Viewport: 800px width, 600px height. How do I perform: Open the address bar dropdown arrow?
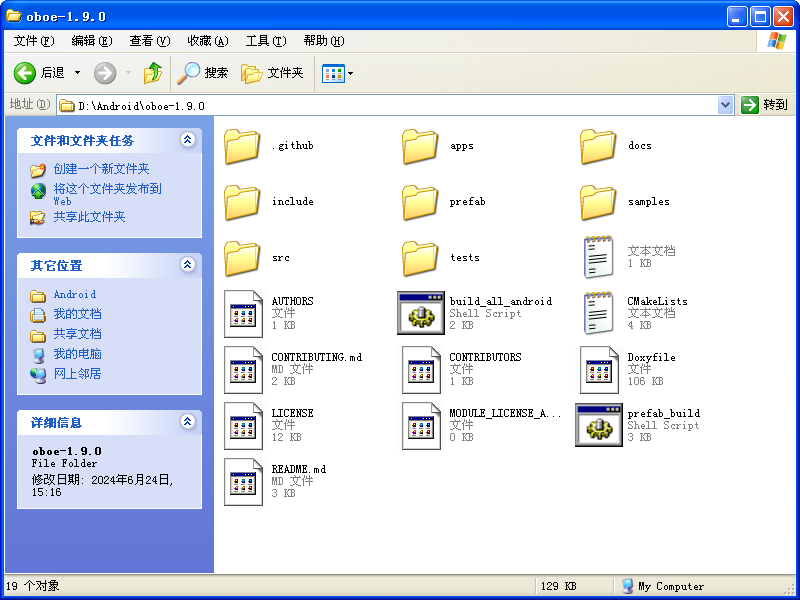725,106
